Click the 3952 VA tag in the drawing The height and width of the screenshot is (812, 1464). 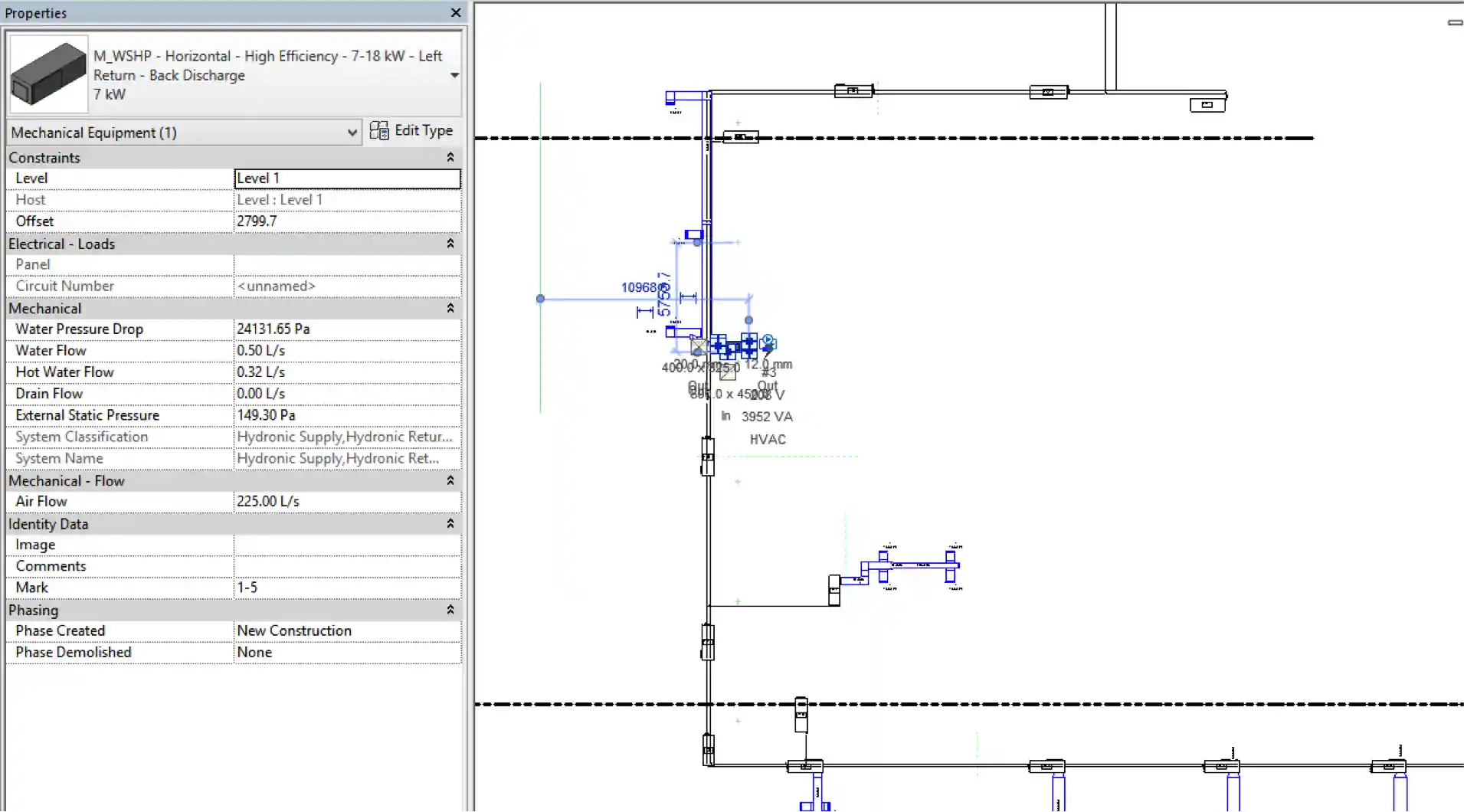(767, 417)
